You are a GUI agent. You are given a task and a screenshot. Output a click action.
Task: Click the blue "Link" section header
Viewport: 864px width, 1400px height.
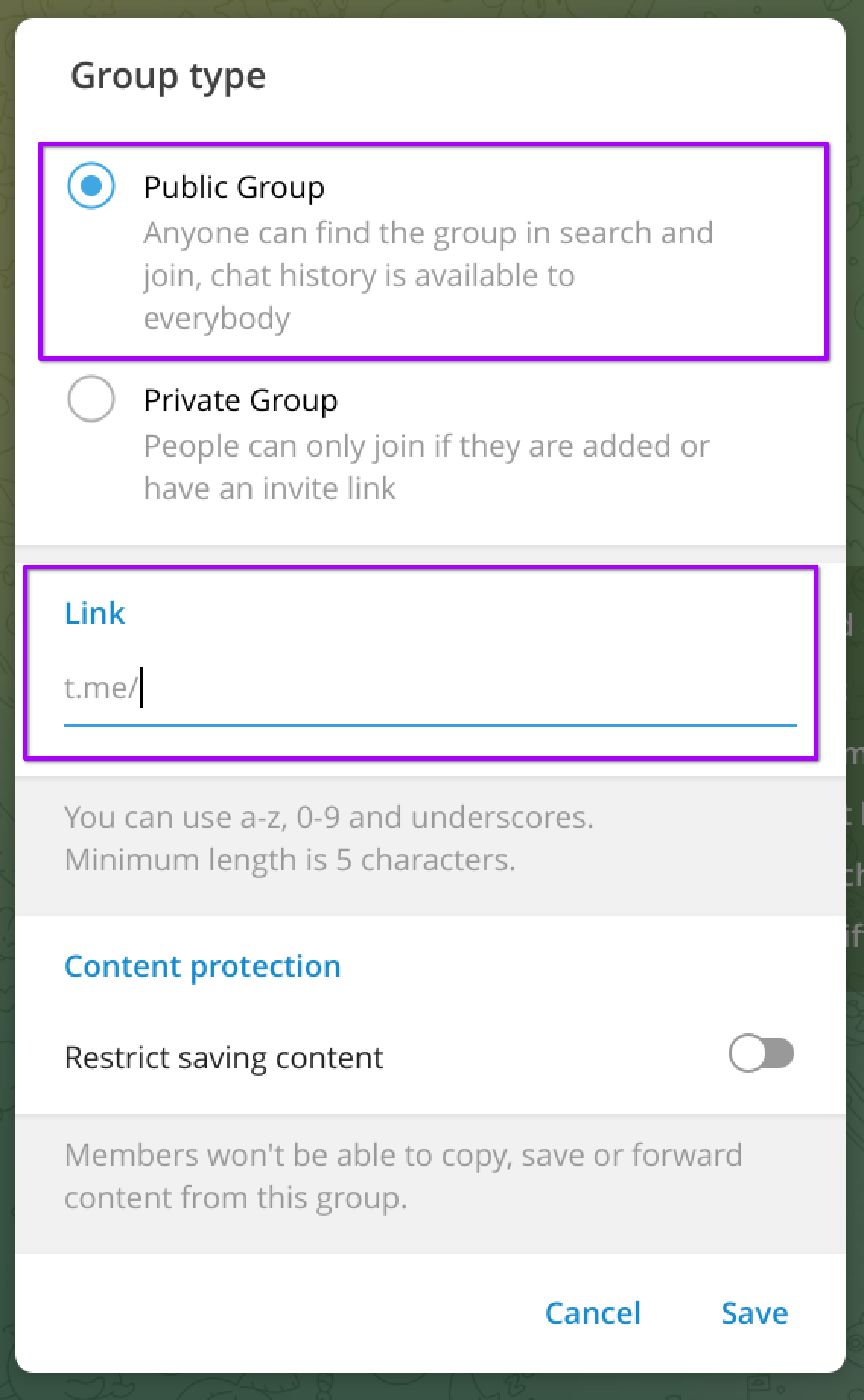(94, 613)
